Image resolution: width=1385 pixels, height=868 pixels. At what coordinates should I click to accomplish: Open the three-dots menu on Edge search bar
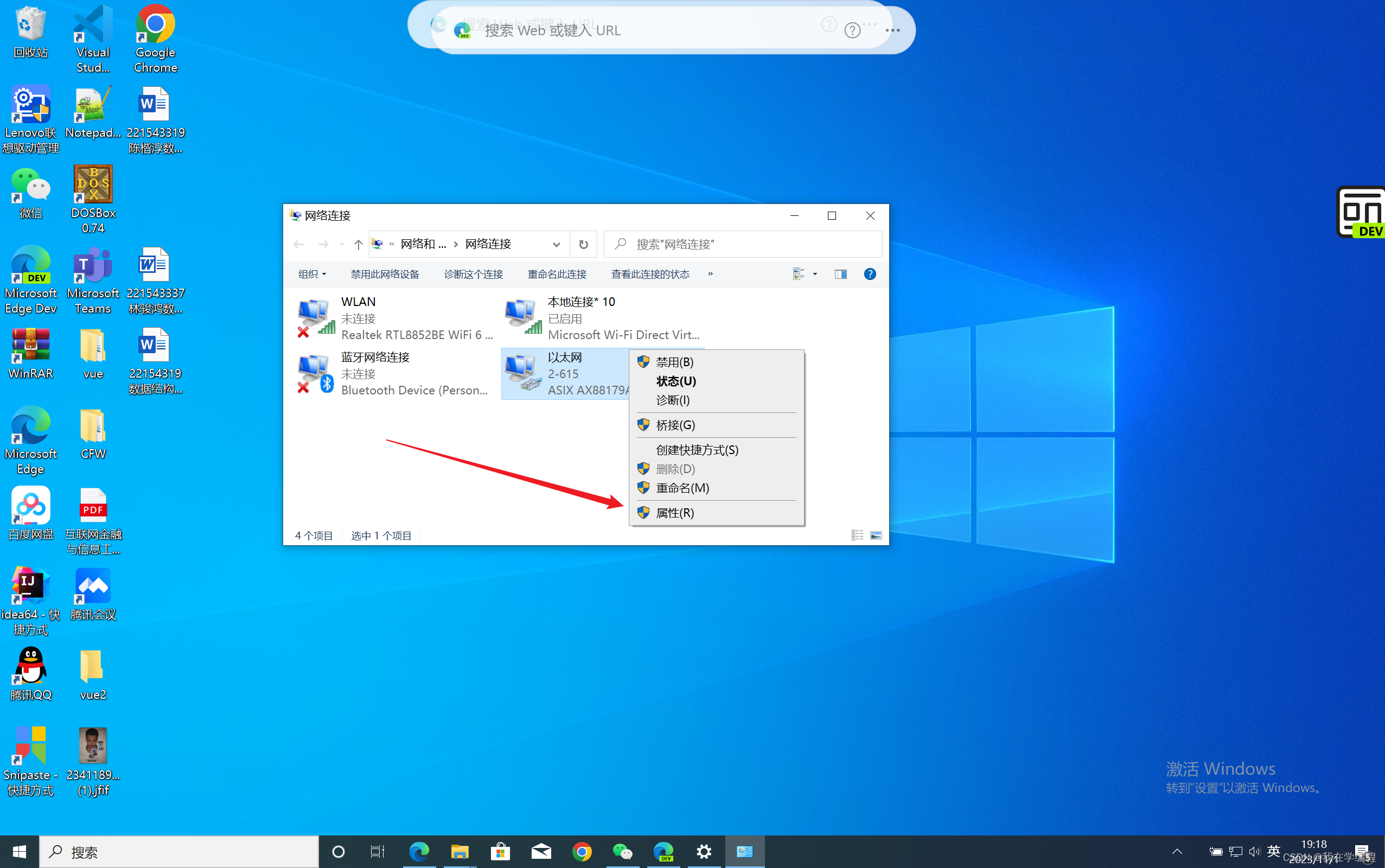click(892, 30)
